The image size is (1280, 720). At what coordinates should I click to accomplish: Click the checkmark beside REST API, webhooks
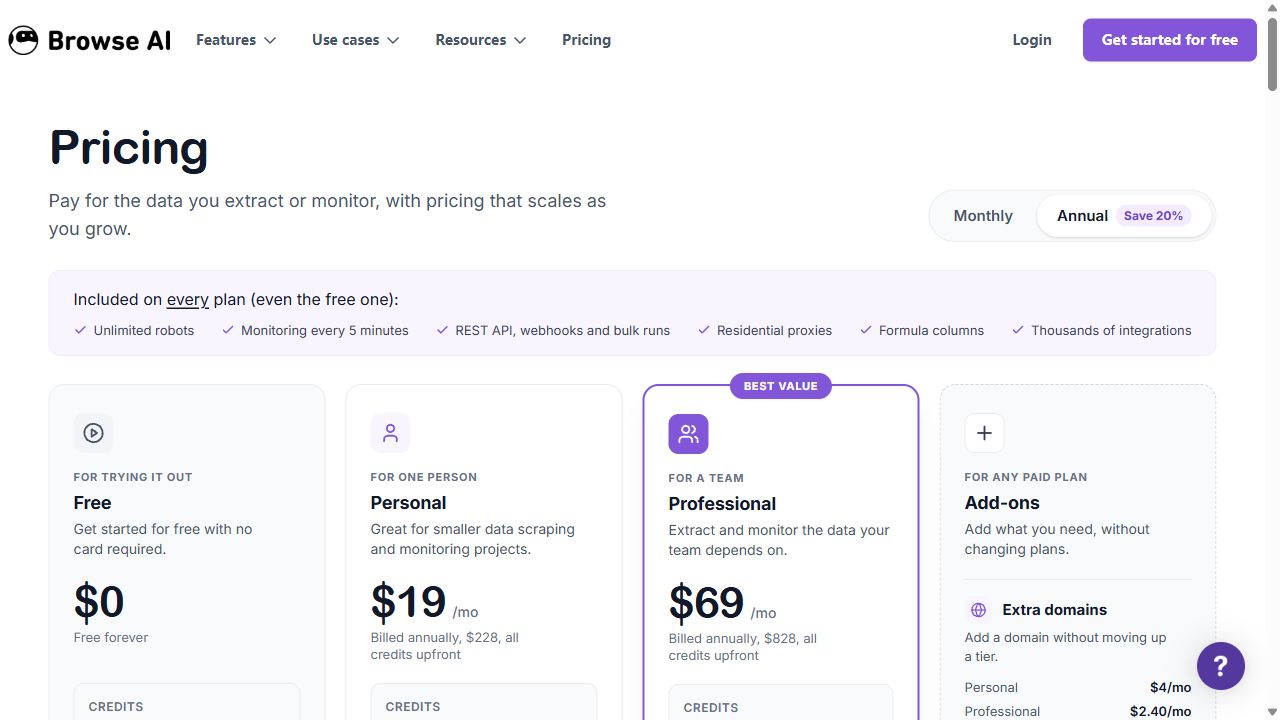[x=442, y=330]
